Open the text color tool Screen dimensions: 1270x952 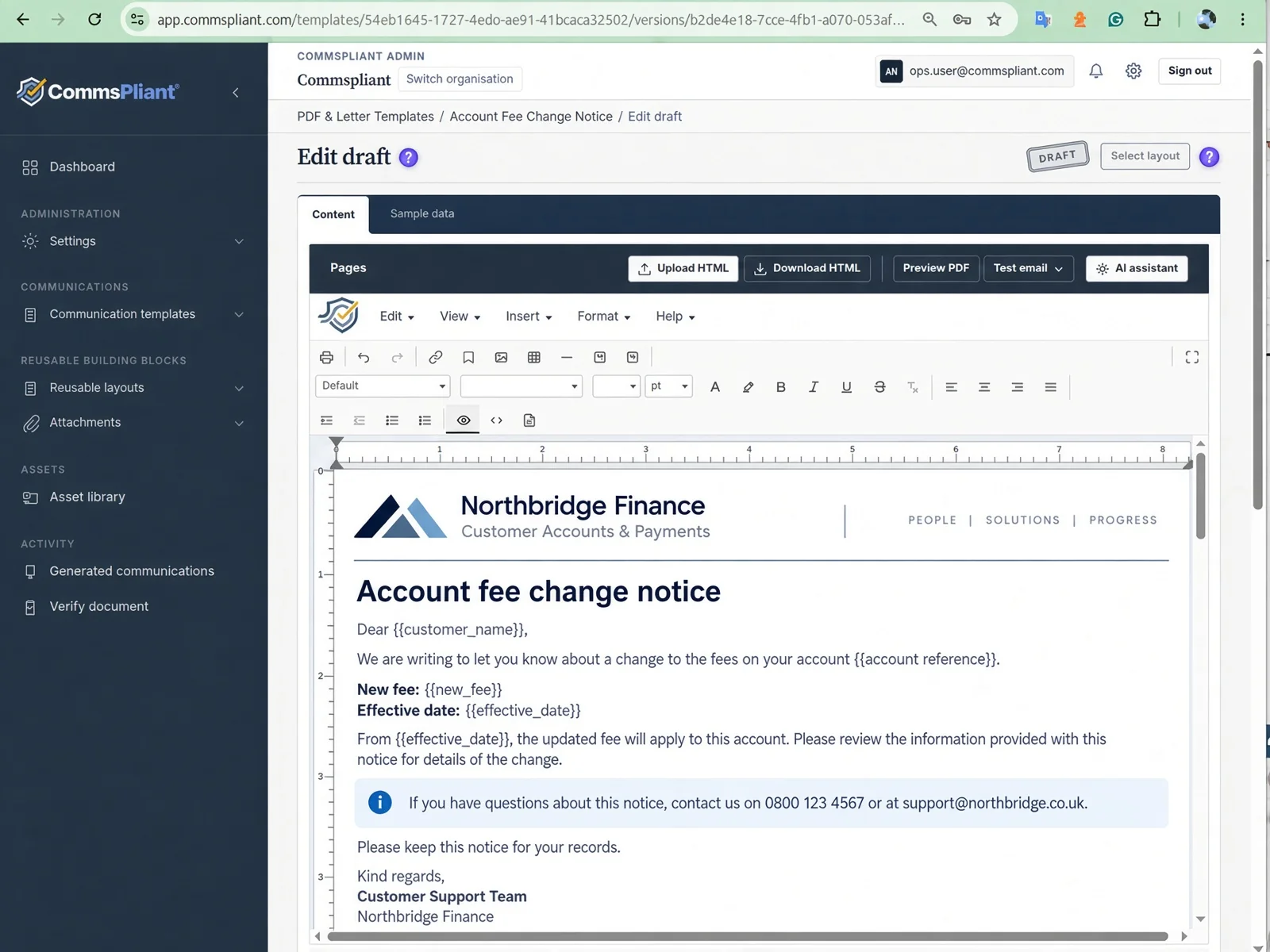(x=715, y=387)
